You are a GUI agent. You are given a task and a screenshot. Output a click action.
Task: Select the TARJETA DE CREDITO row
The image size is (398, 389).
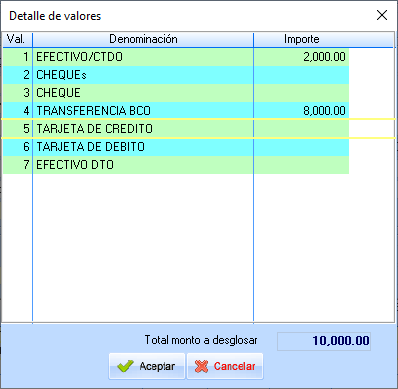(176, 129)
